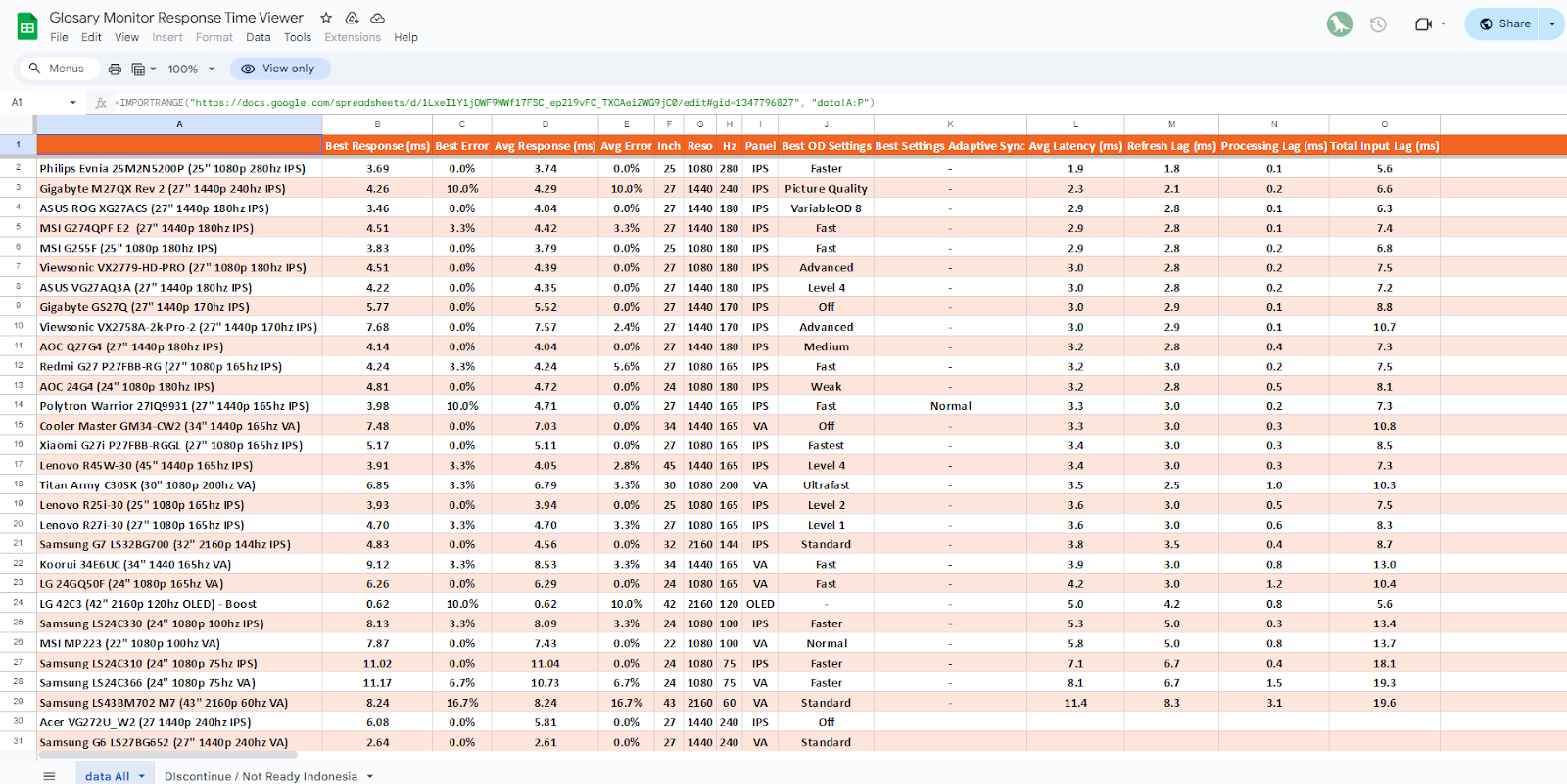Open the all sheets list icon
Viewport: 1567px width, 784px height.
pyautogui.click(x=49, y=776)
